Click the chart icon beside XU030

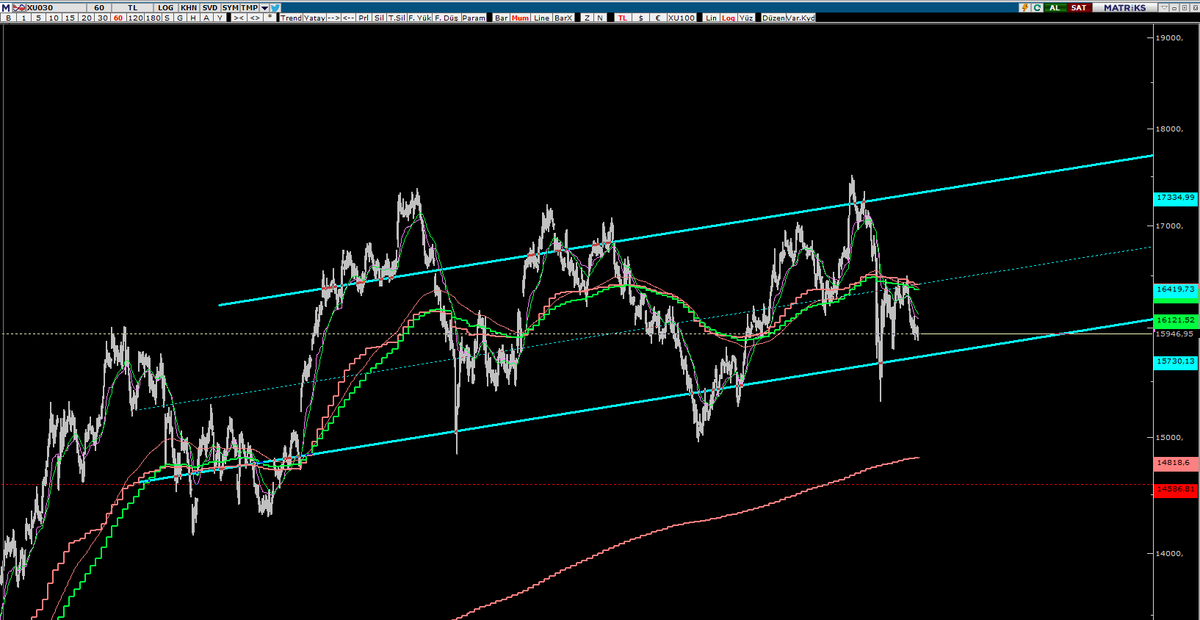pyautogui.click(x=20, y=7)
